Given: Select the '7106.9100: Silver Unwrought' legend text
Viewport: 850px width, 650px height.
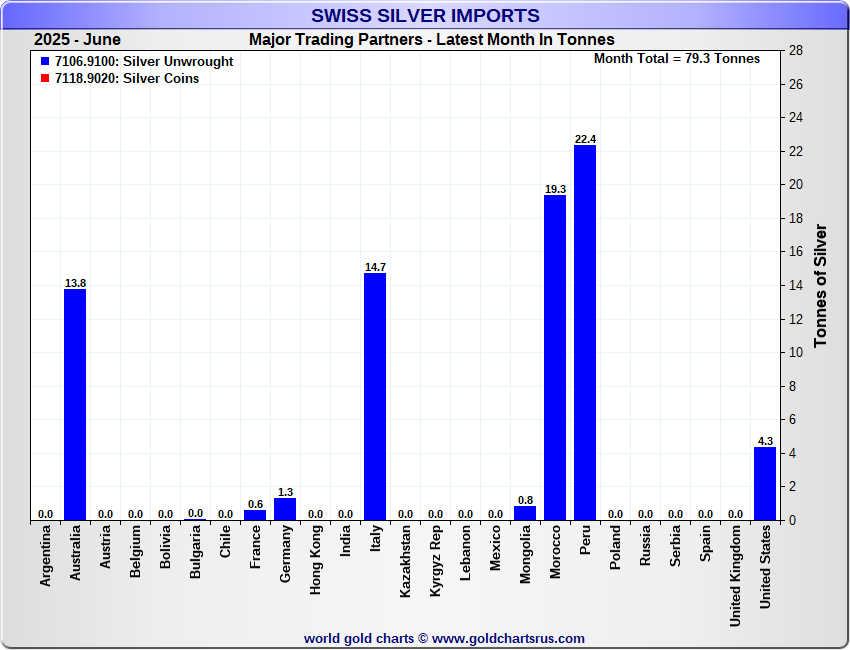Looking at the screenshot, I should (x=144, y=62).
